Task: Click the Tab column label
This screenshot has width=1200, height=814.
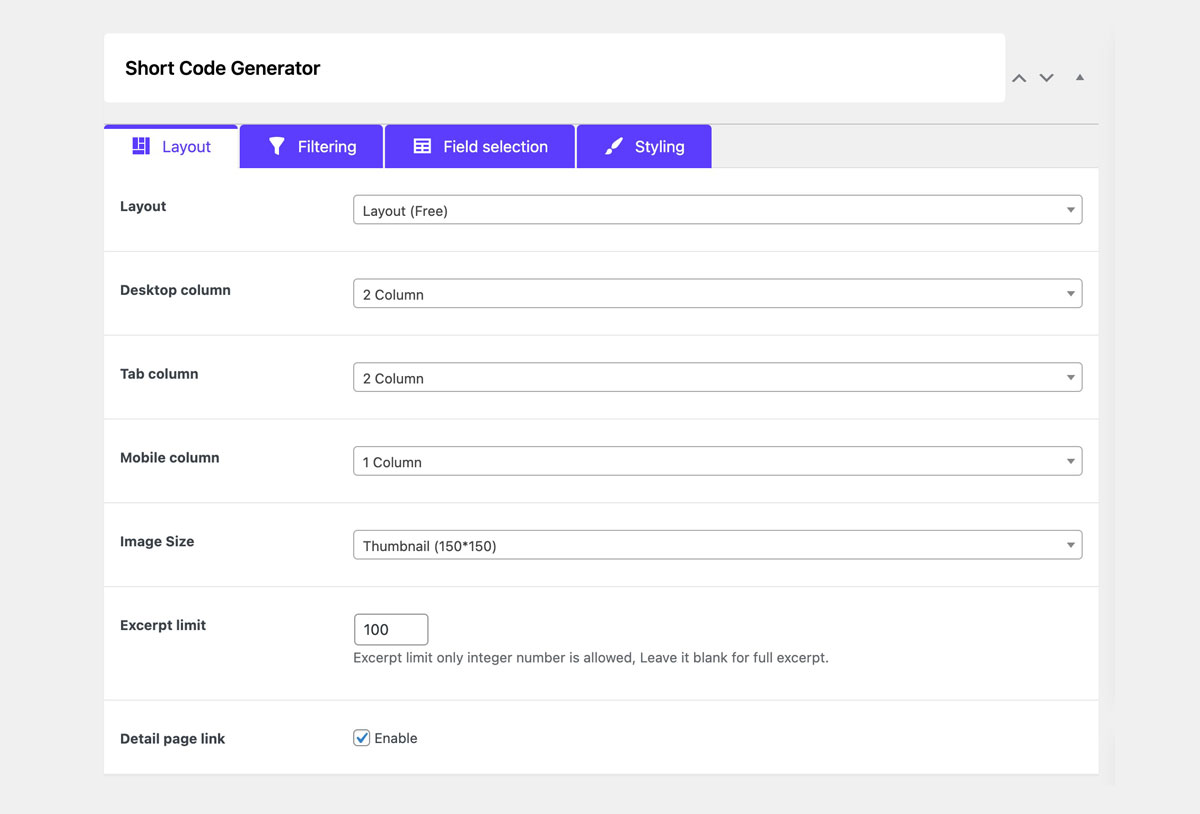Action: (x=159, y=374)
